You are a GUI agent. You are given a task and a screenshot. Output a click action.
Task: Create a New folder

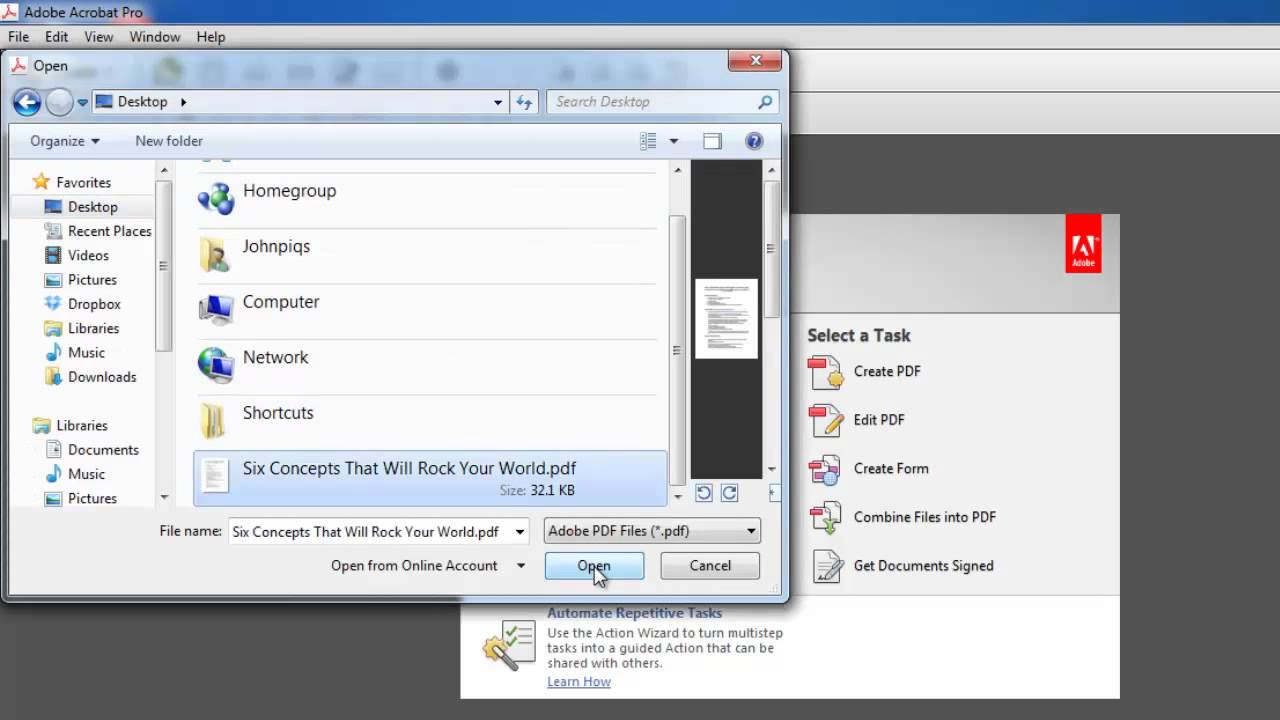tap(169, 141)
